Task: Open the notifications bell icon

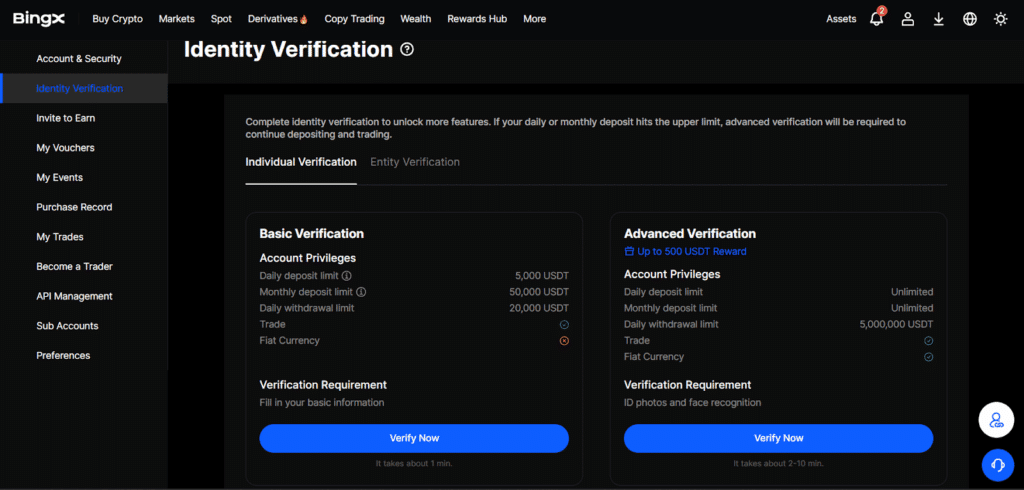Action: [x=876, y=19]
